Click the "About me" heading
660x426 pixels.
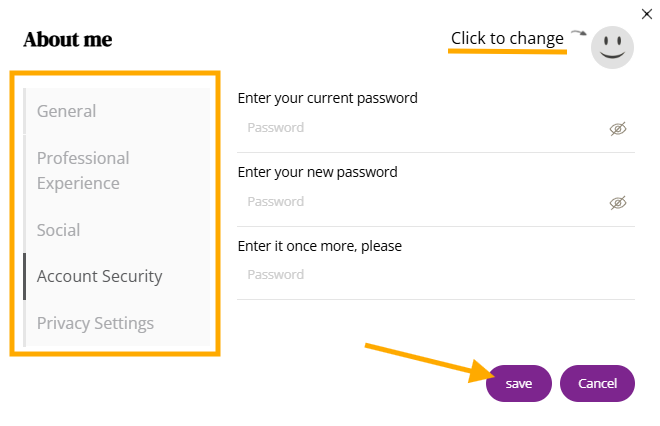coord(68,40)
